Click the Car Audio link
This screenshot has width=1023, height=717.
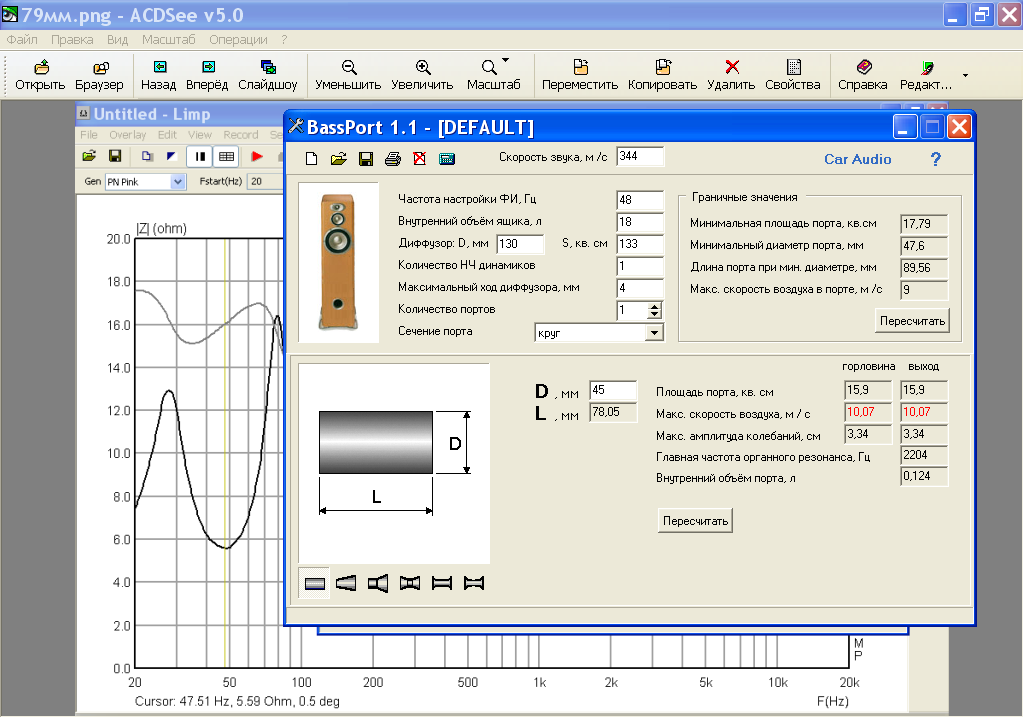(x=857, y=159)
